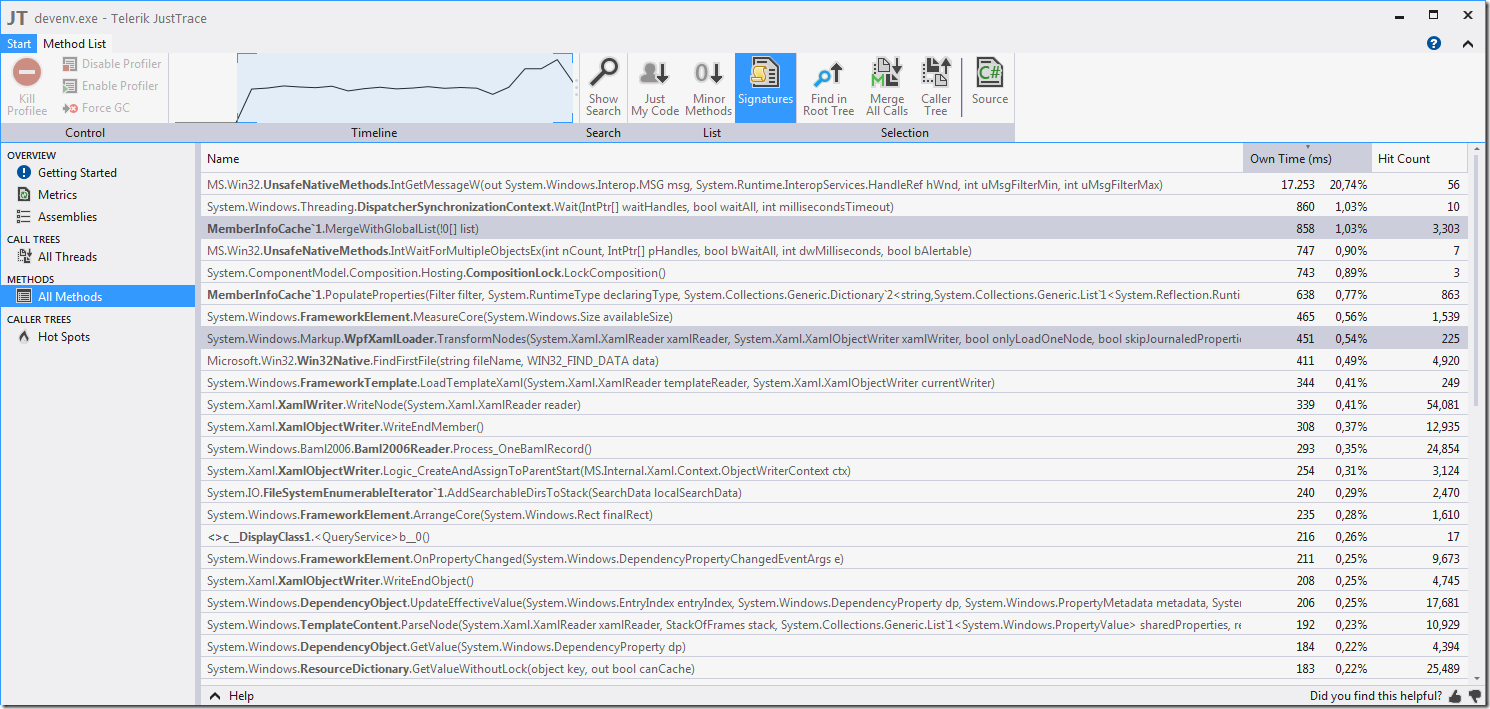Select All Methods in sidebar
The width and height of the screenshot is (1490, 709).
(x=98, y=297)
